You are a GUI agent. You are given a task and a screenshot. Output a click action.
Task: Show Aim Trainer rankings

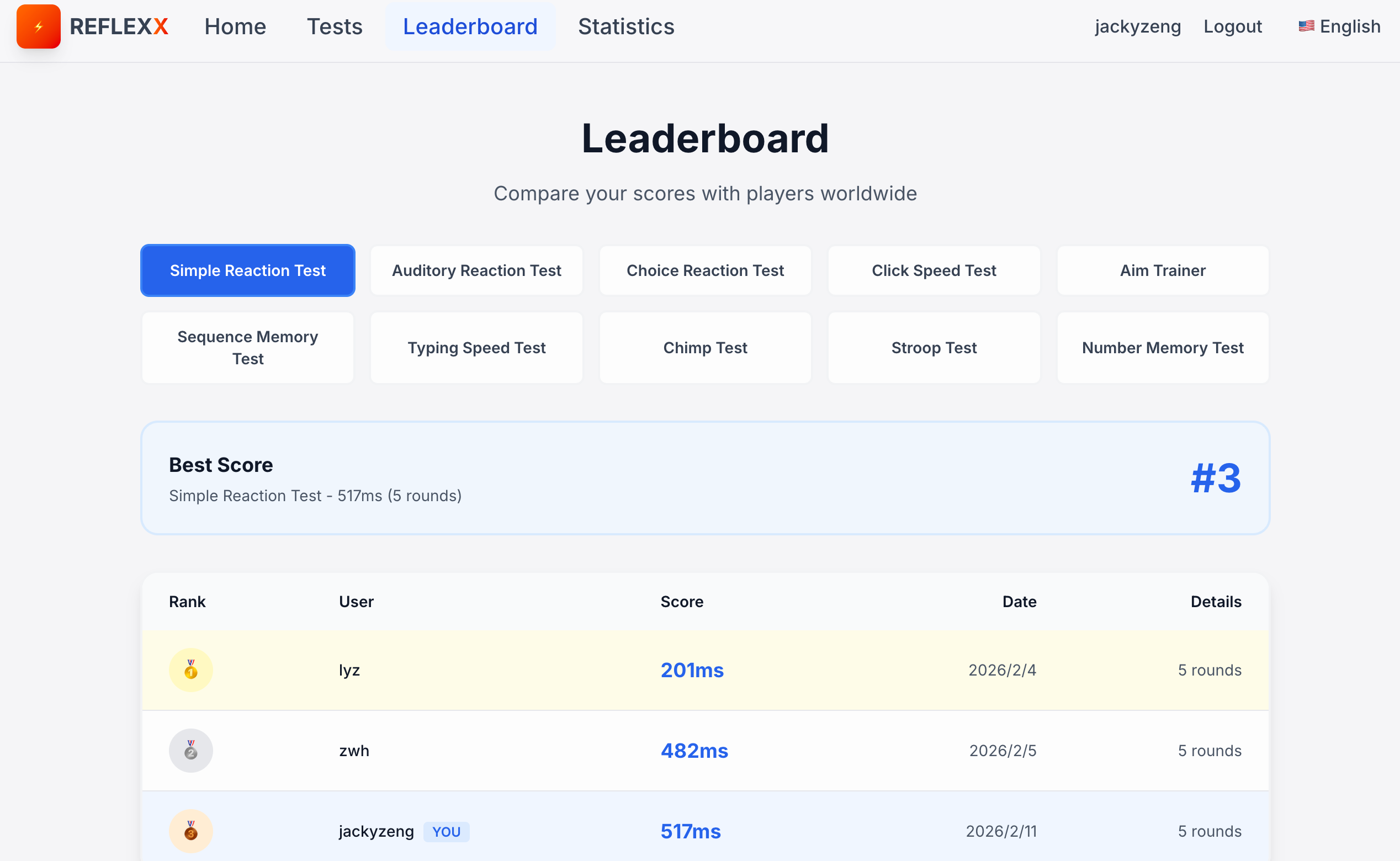1163,270
